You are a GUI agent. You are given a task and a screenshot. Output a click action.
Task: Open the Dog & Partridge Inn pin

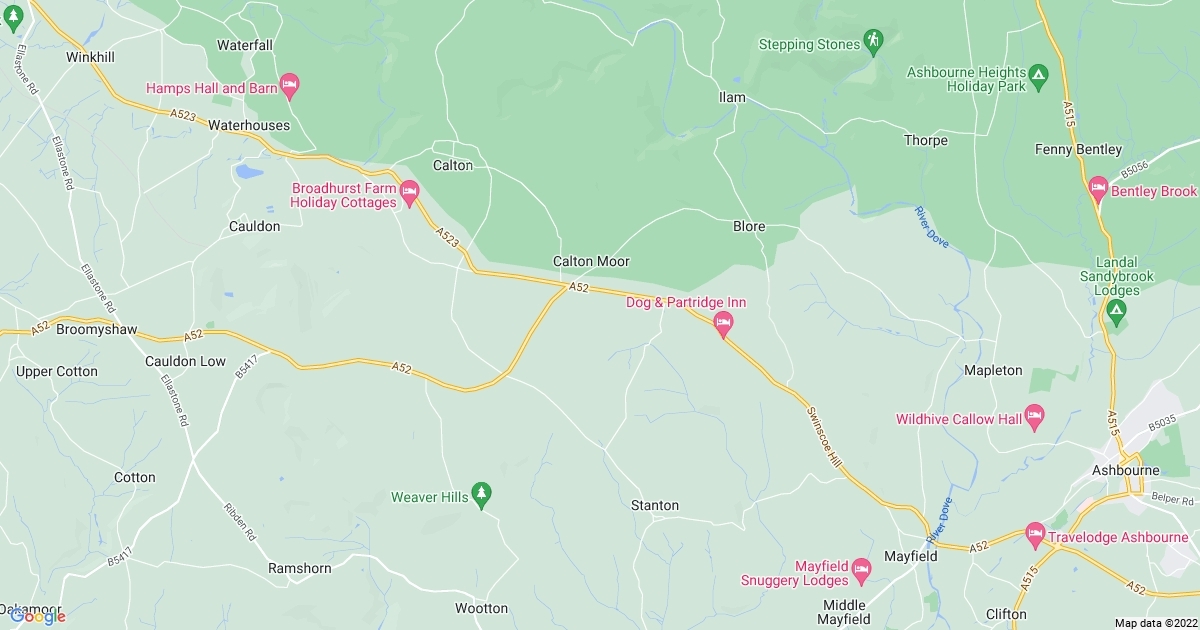tap(723, 324)
